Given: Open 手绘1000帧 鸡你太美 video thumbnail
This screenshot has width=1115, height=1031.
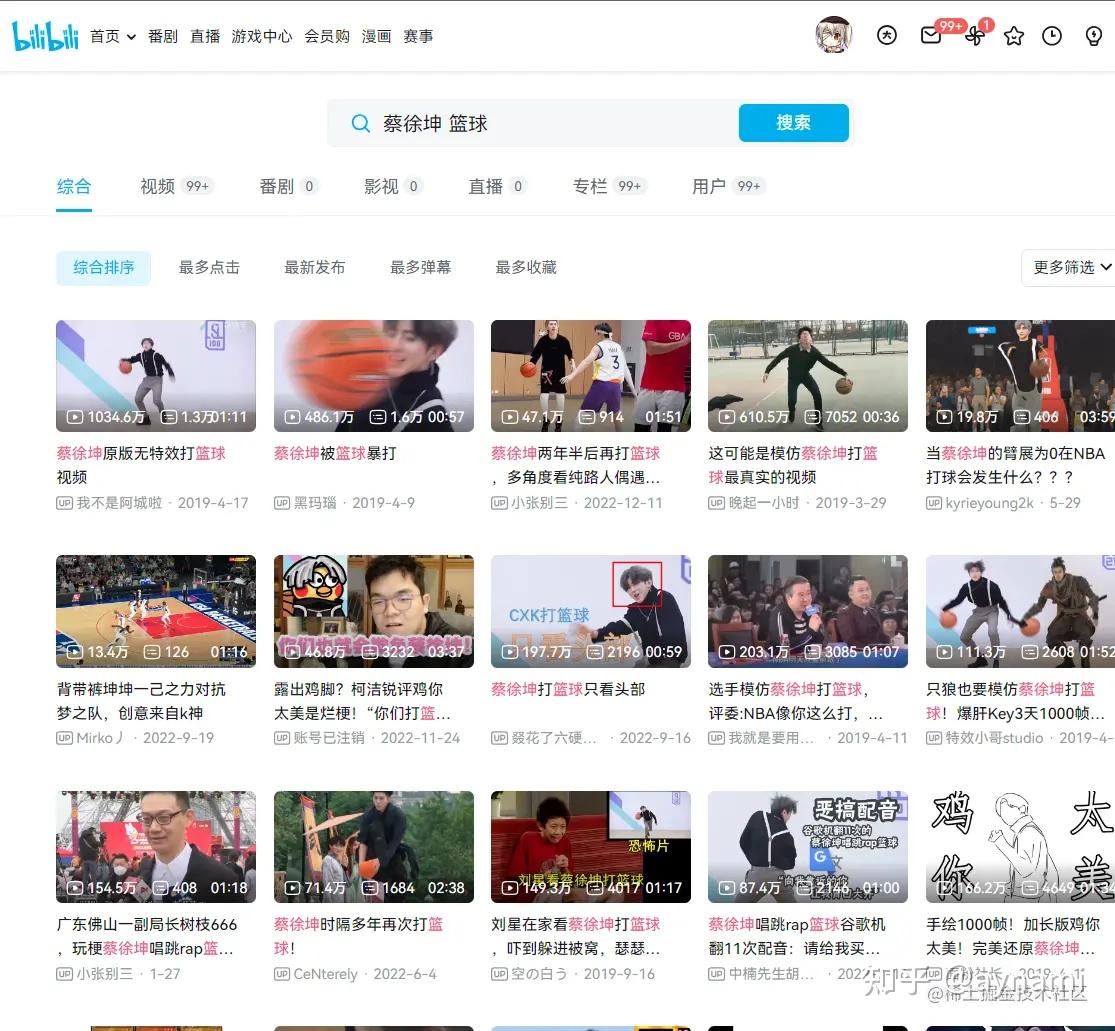Looking at the screenshot, I should (1020, 847).
